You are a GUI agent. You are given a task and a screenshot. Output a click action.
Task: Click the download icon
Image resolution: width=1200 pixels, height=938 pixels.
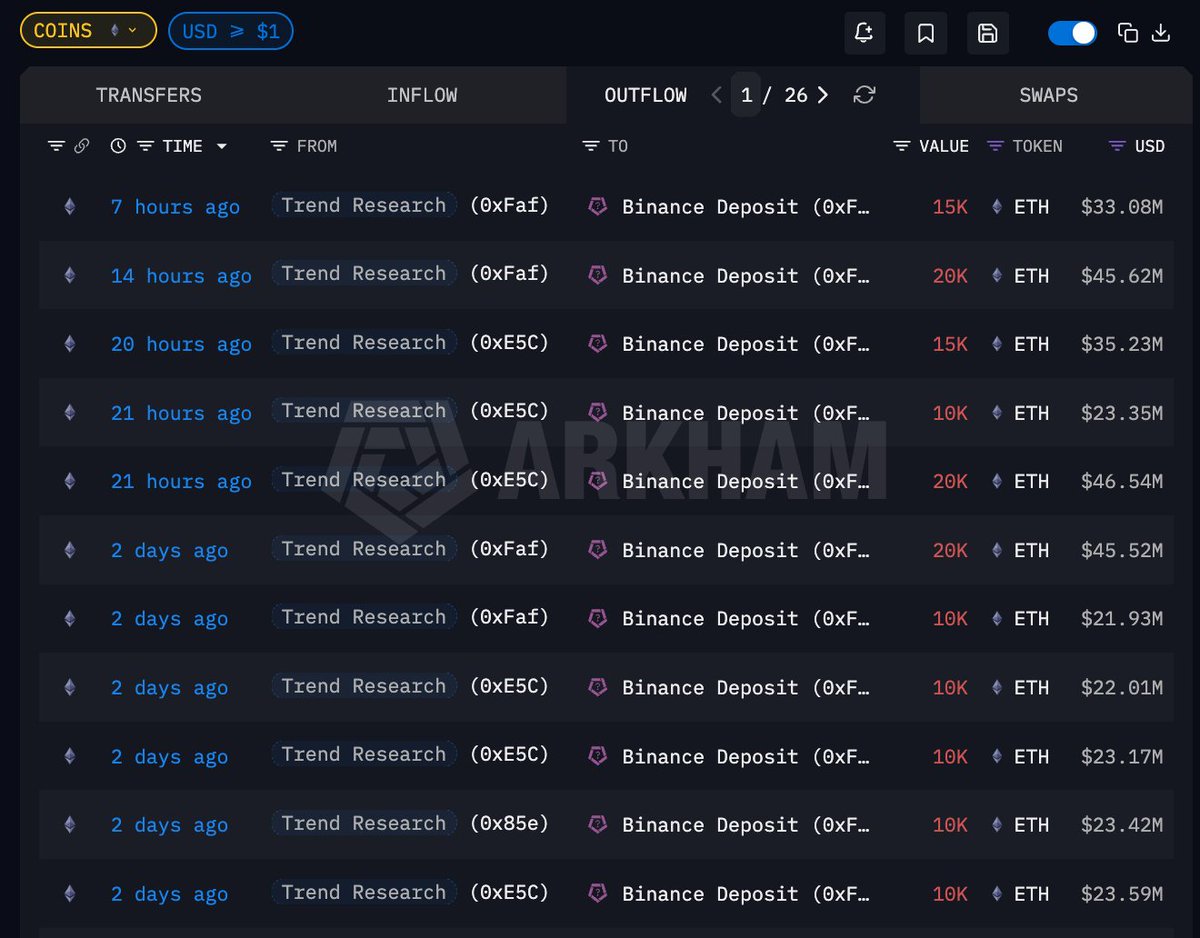(1161, 33)
